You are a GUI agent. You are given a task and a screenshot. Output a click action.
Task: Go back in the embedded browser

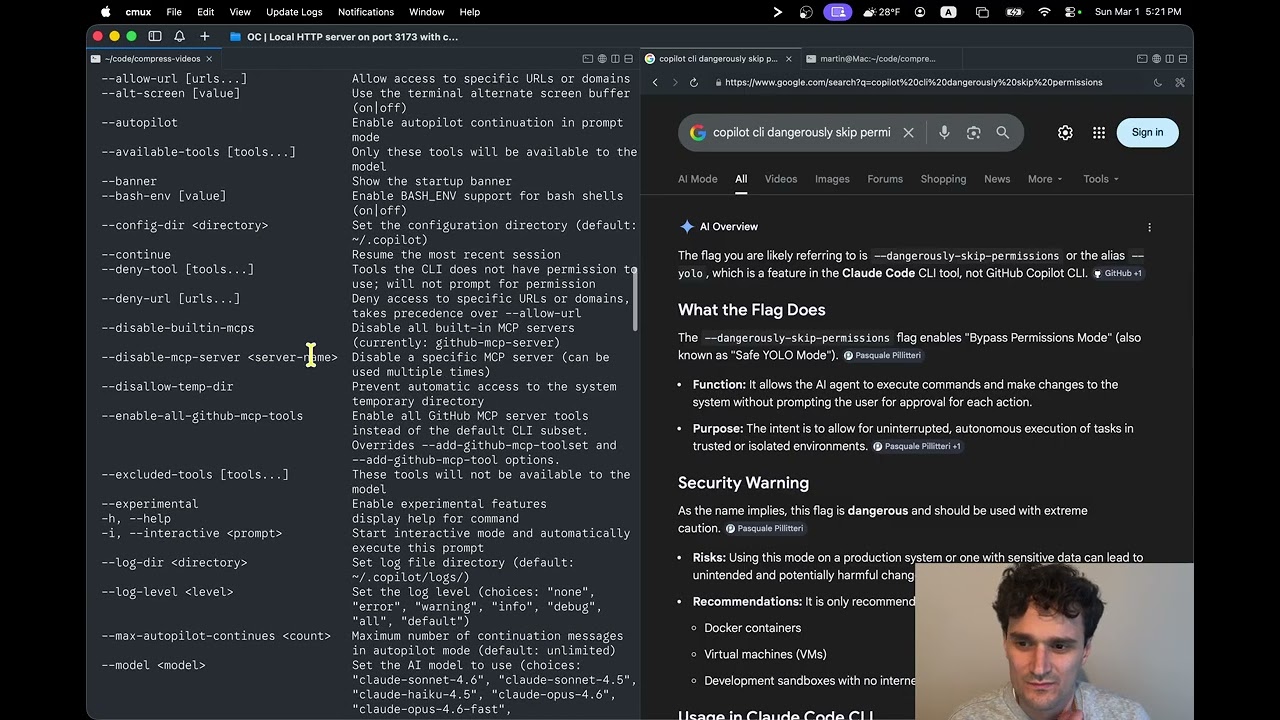[655, 82]
